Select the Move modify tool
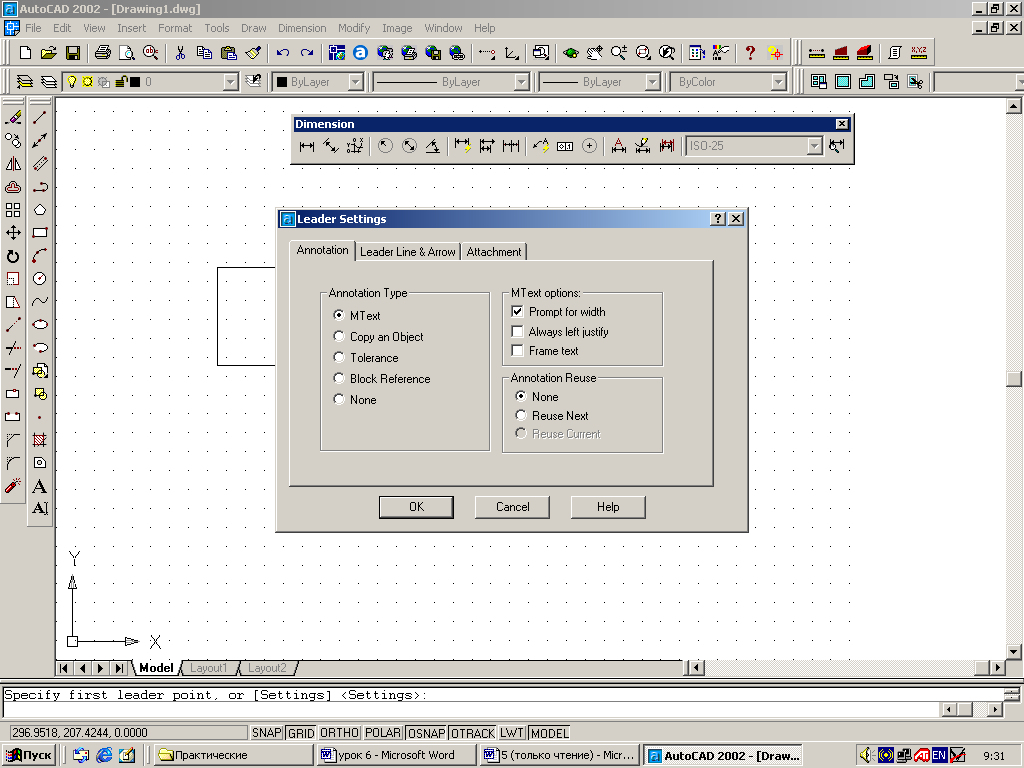The height and width of the screenshot is (768, 1024). 13,232
